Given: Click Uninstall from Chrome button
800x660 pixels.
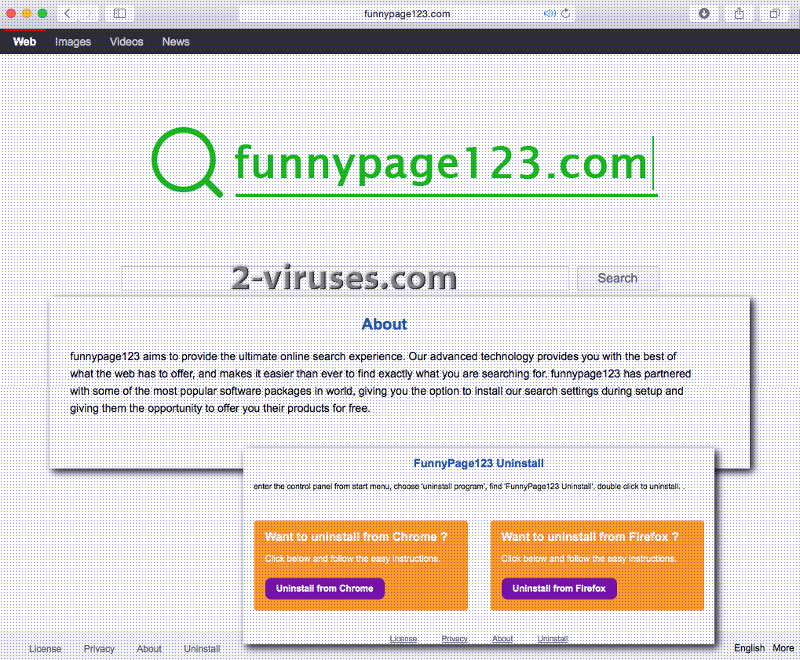Looking at the screenshot, I should coord(324,589).
